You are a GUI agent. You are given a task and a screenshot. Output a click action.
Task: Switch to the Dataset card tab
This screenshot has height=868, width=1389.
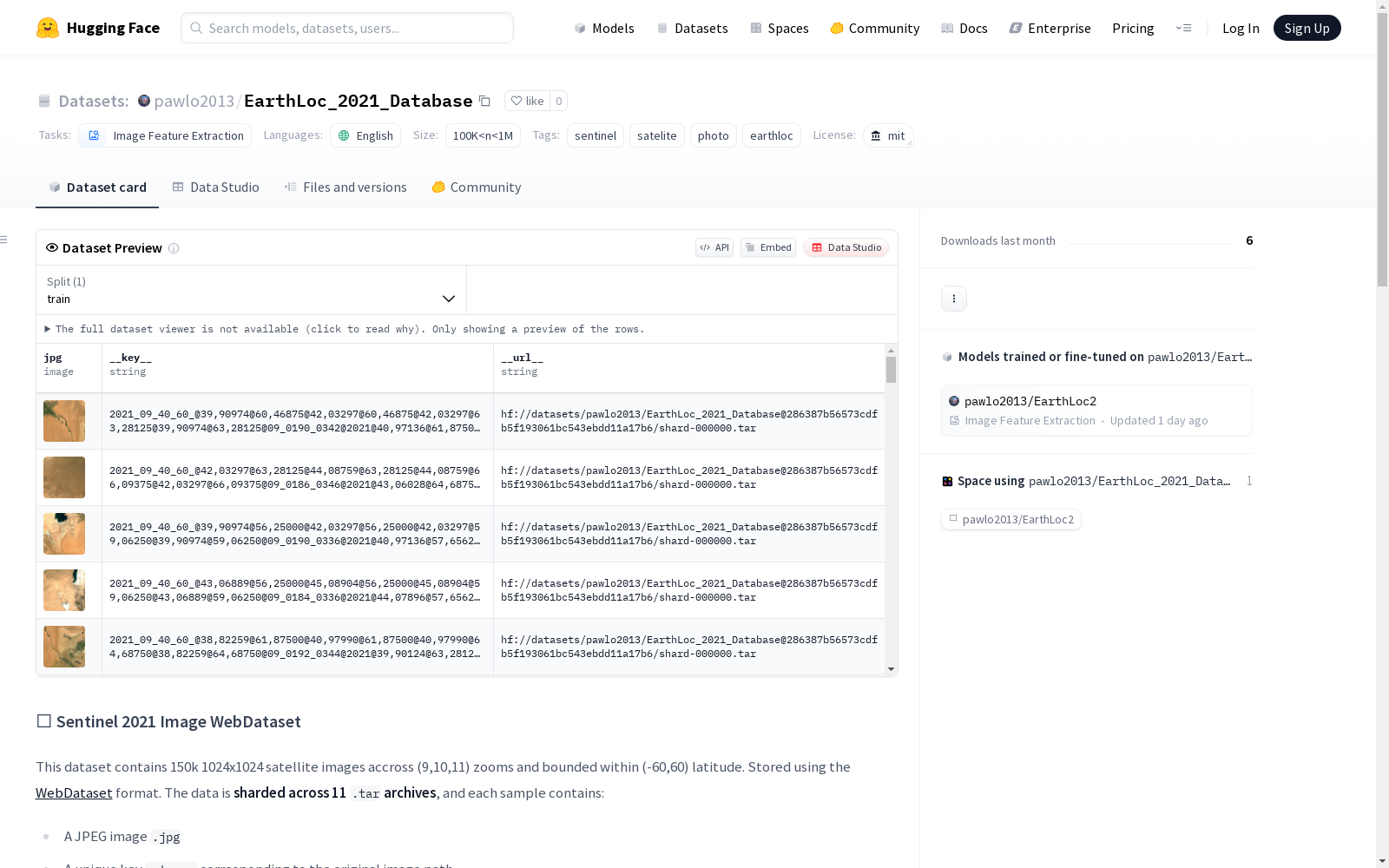pos(97,187)
